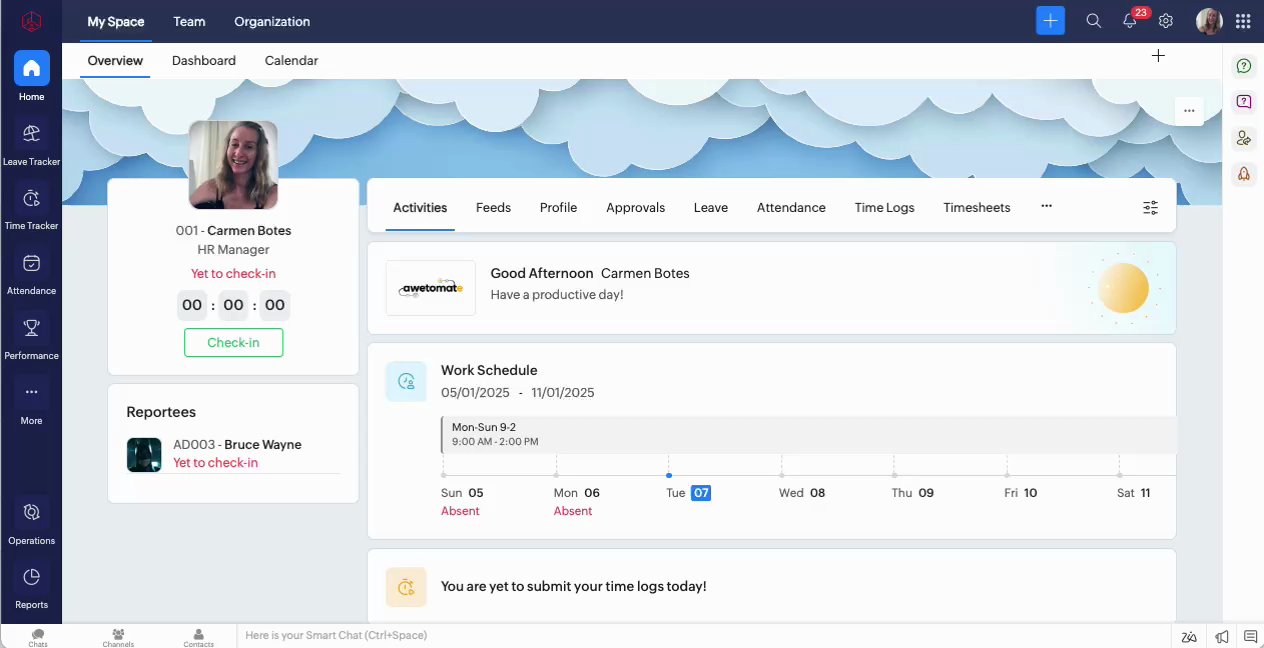Open the feedback chat icon in right rail
1264x648 pixels.
(x=1244, y=101)
